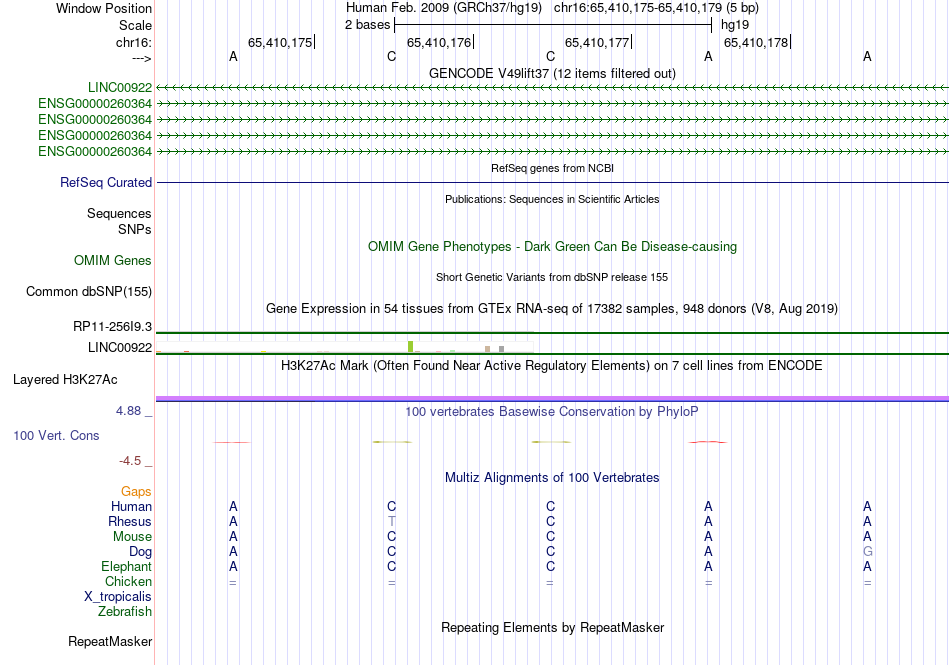The image size is (950, 665).
Task: Select the Dog alignment row label
Action: [141, 552]
